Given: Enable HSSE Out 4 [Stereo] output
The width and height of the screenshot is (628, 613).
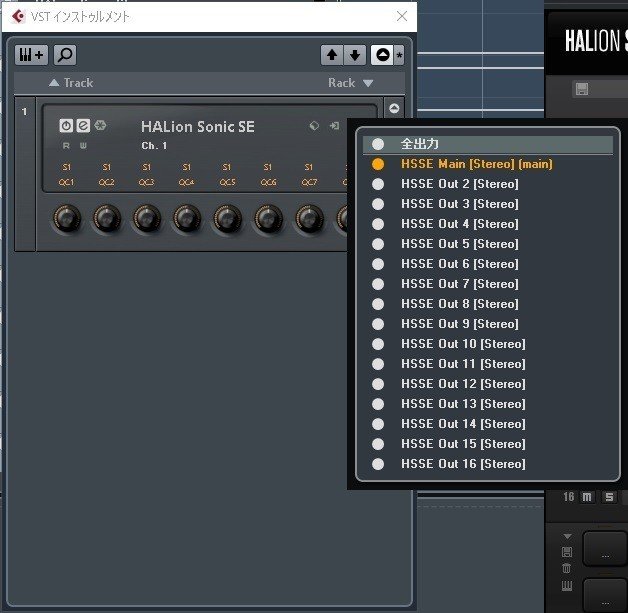Looking at the screenshot, I should coord(487,224).
